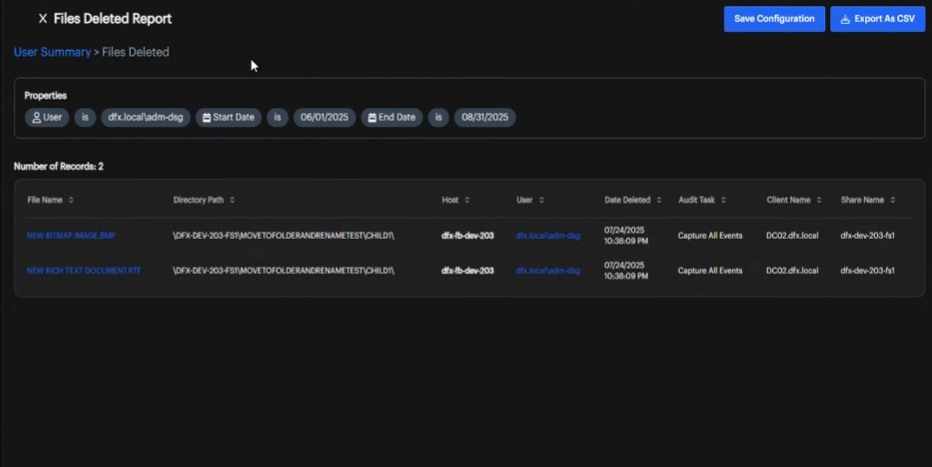Viewport: 932px width, 467px height.
Task: Click the user icon in User chip
Action: coord(36,118)
